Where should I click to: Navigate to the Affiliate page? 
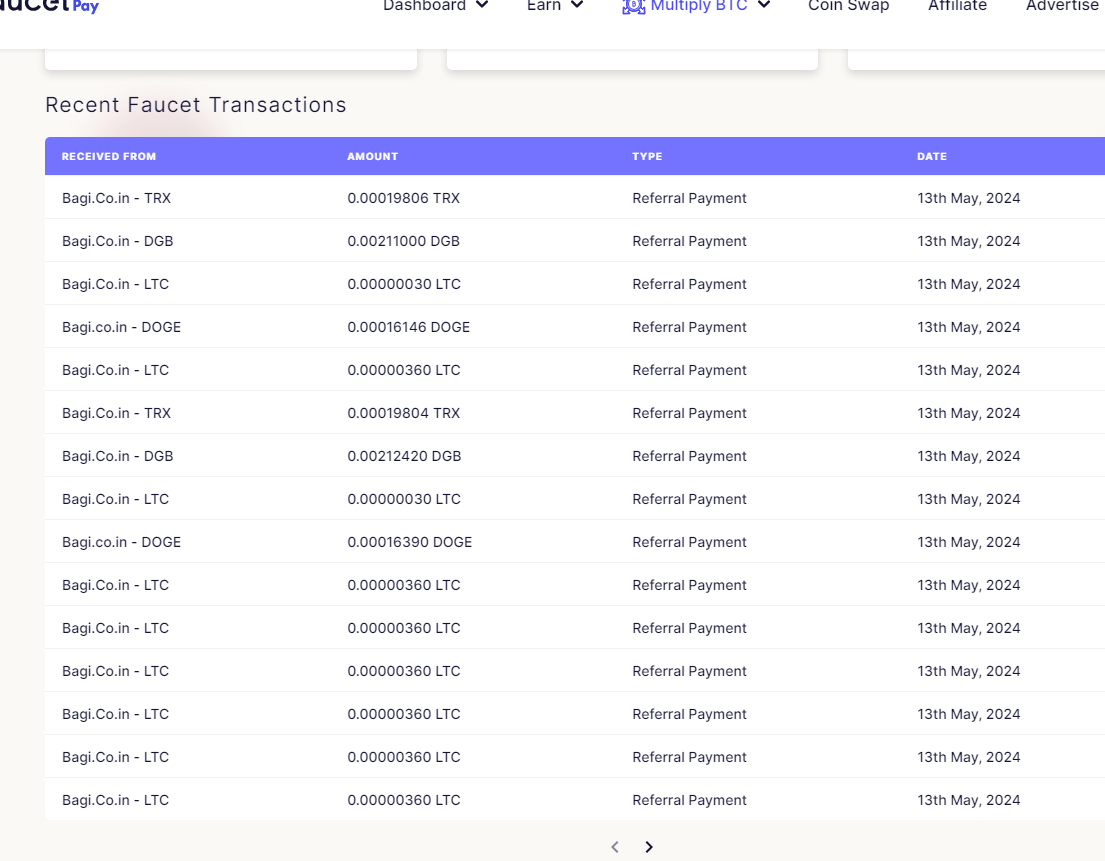(x=957, y=6)
